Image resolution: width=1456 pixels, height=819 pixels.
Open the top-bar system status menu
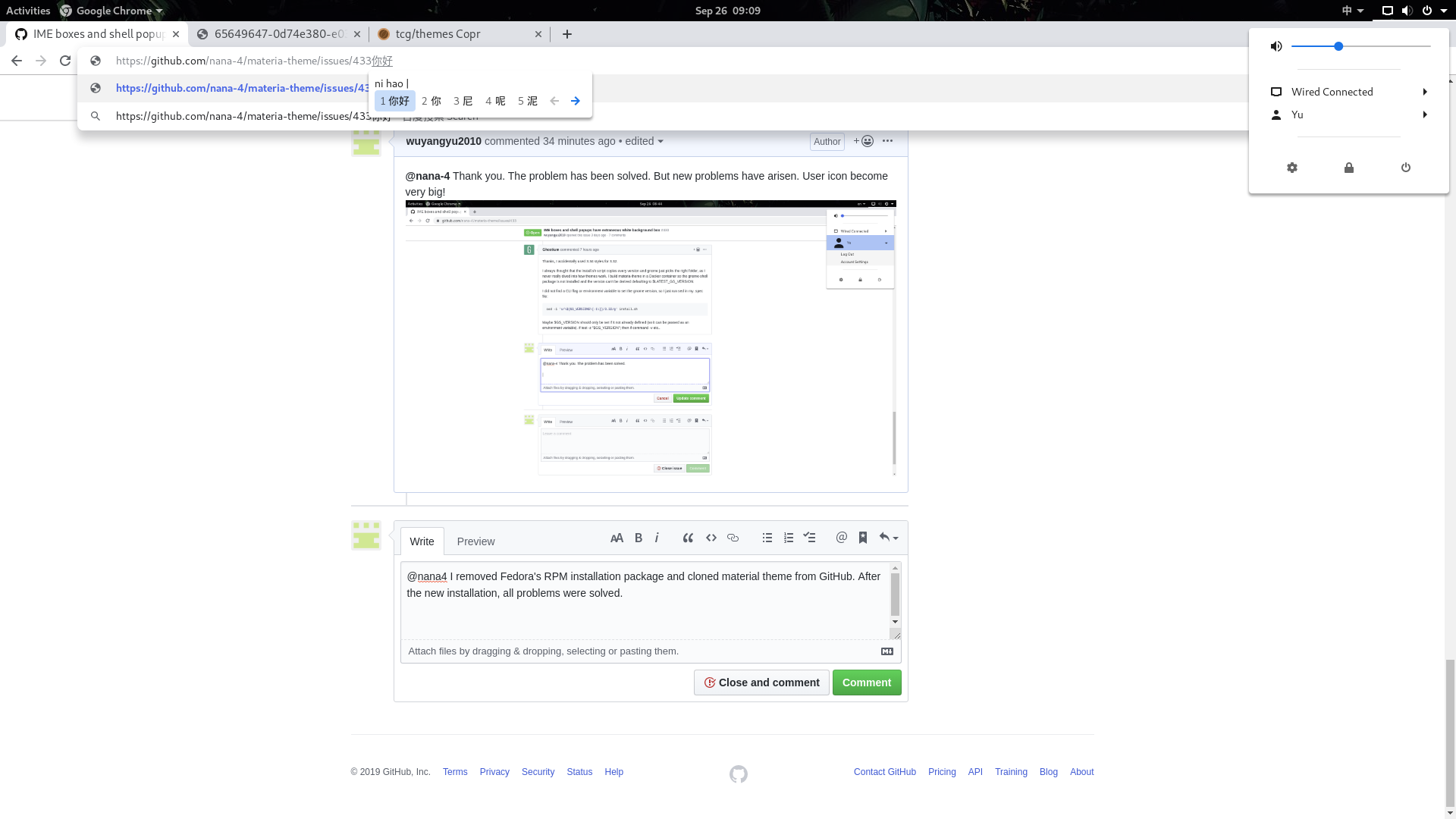[1415, 11]
